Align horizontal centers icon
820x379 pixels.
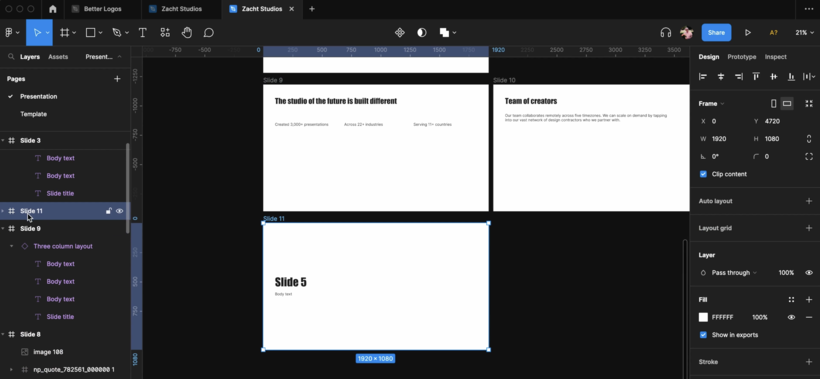click(x=721, y=76)
